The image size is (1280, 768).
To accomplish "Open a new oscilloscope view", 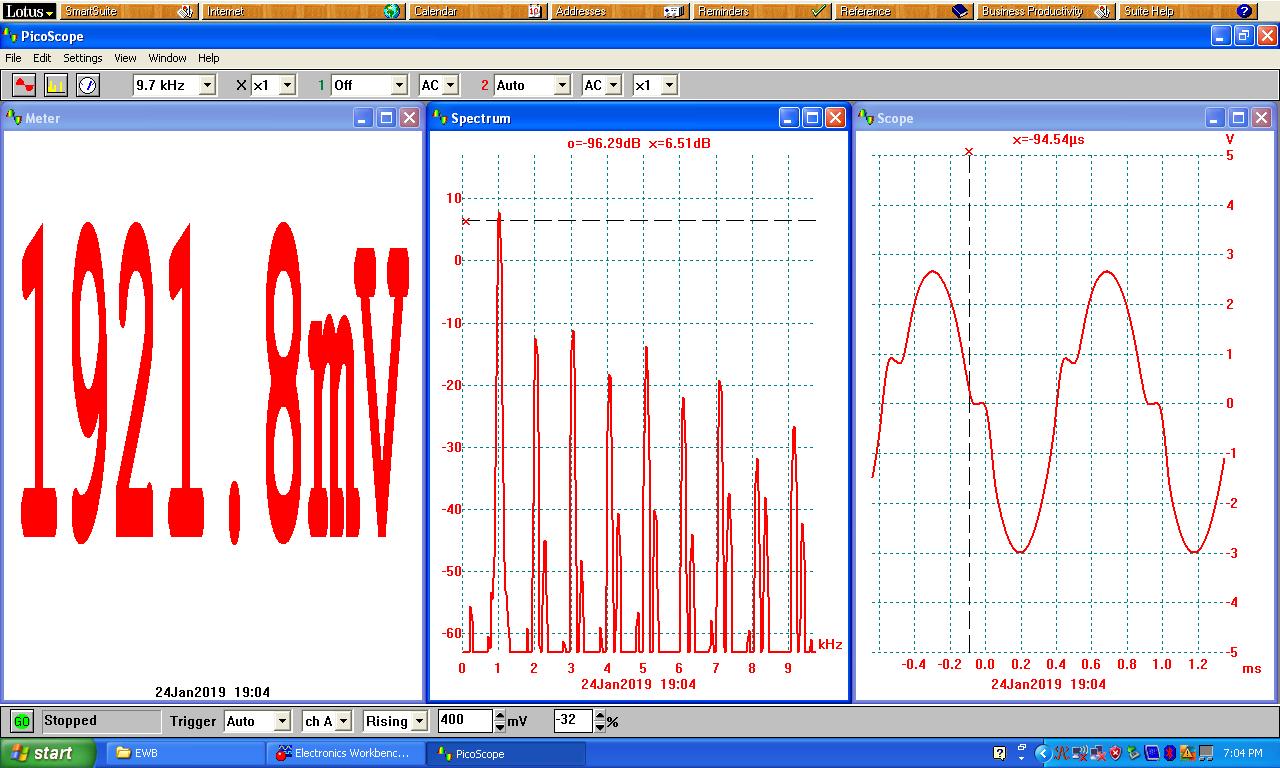I will pos(24,85).
